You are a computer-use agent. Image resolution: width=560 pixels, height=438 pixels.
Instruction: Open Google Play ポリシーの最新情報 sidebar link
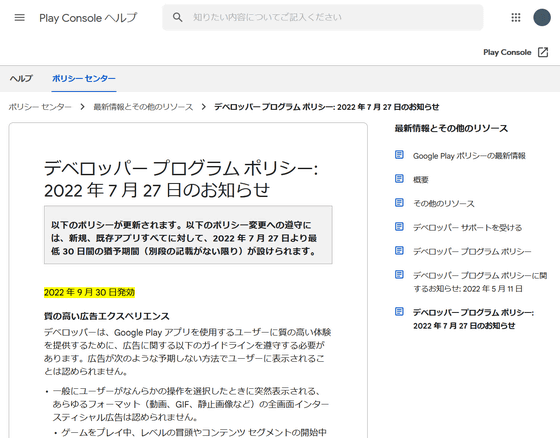pos(469,156)
